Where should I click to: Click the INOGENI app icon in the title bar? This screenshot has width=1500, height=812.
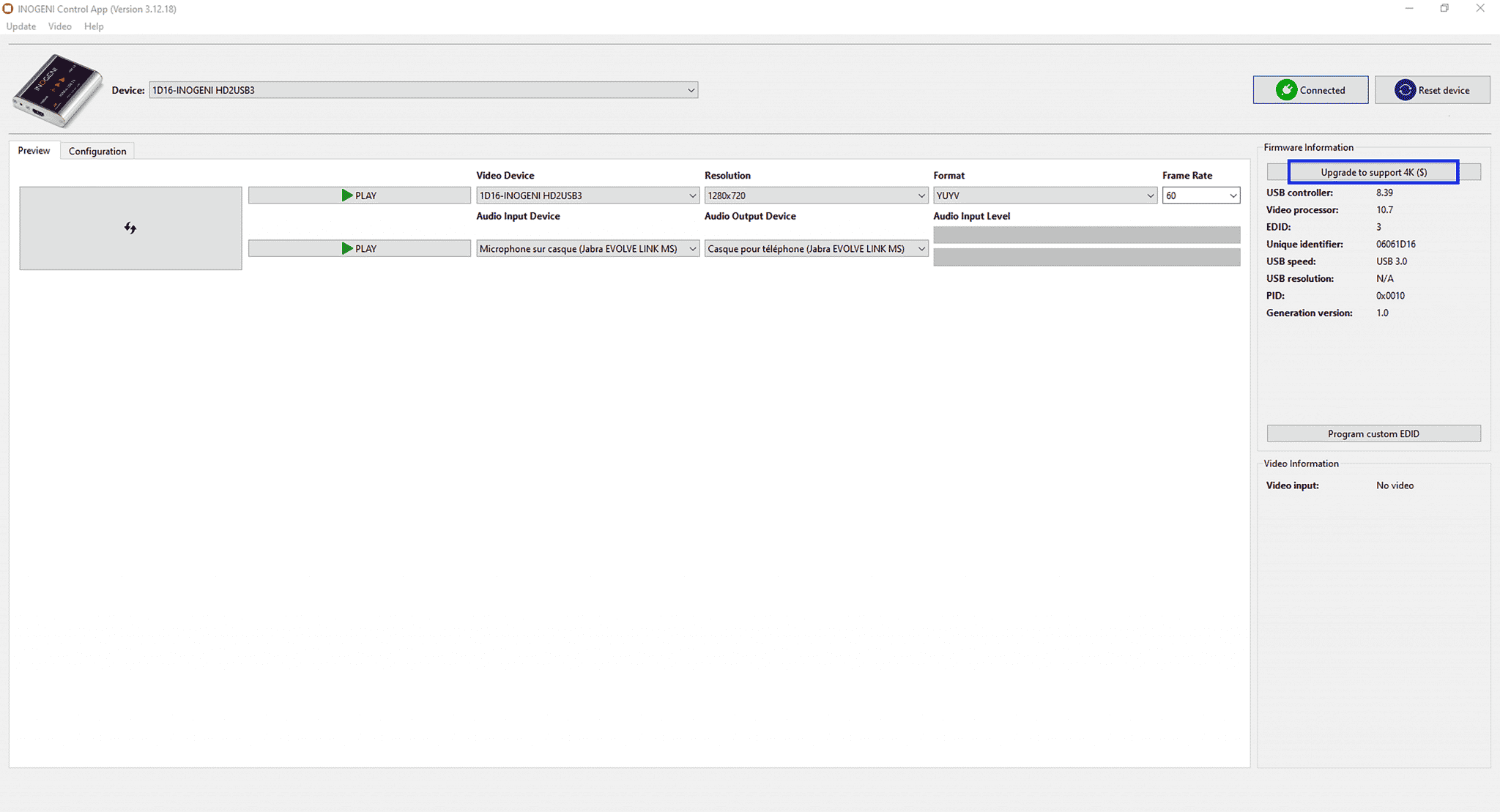pyautogui.click(x=8, y=9)
